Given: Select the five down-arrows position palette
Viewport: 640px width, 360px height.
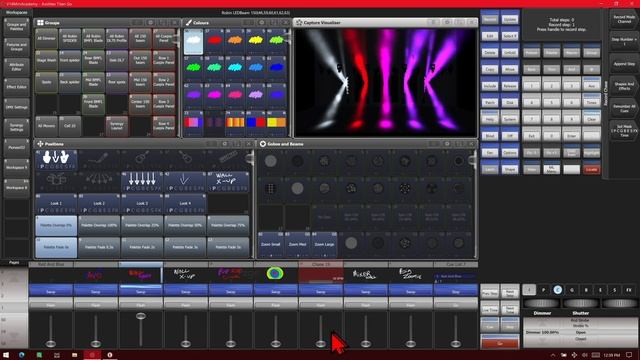Looking at the screenshot, I should pyautogui.click(x=142, y=182).
